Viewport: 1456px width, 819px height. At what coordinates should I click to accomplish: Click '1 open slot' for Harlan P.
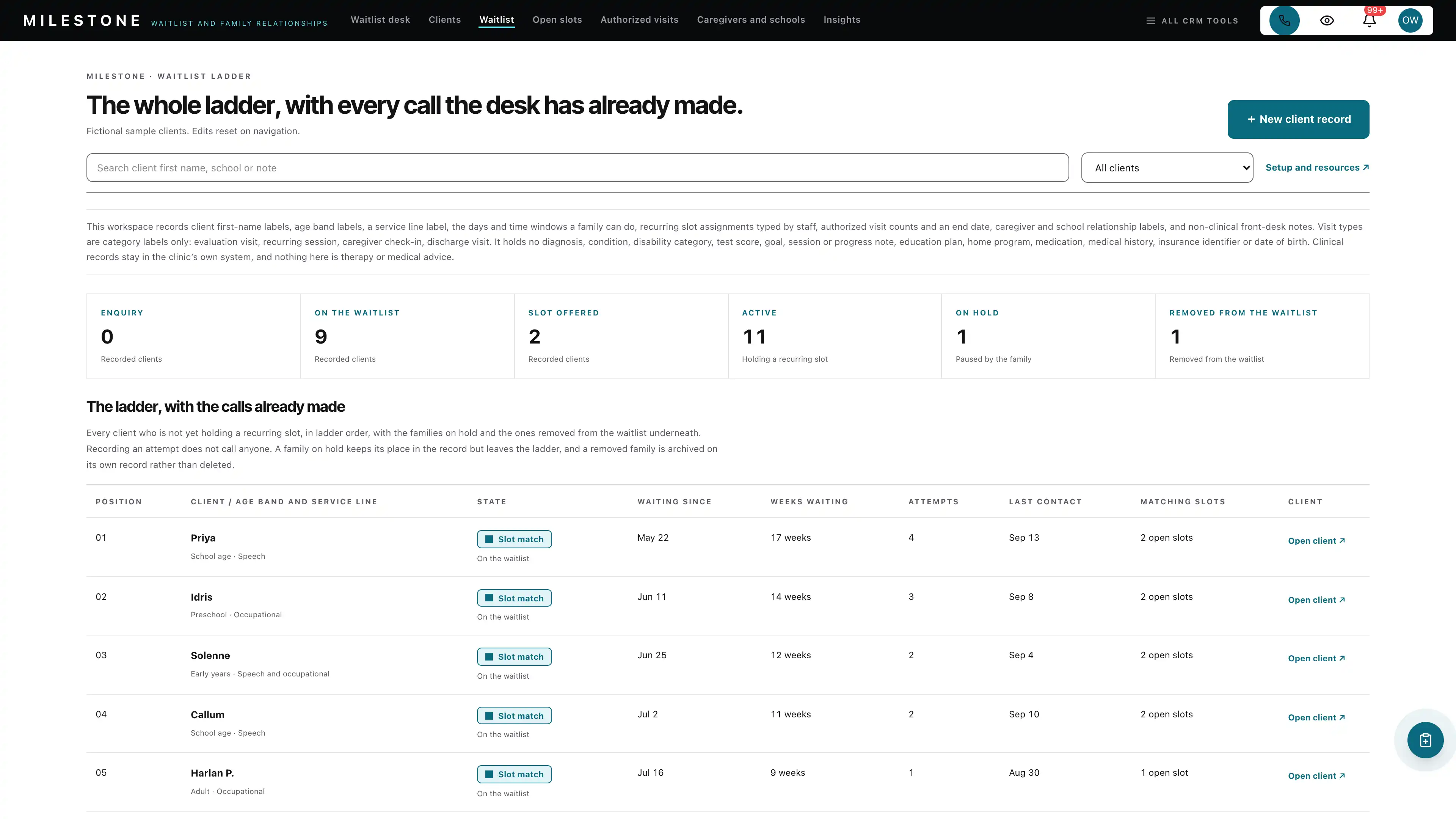click(1164, 773)
